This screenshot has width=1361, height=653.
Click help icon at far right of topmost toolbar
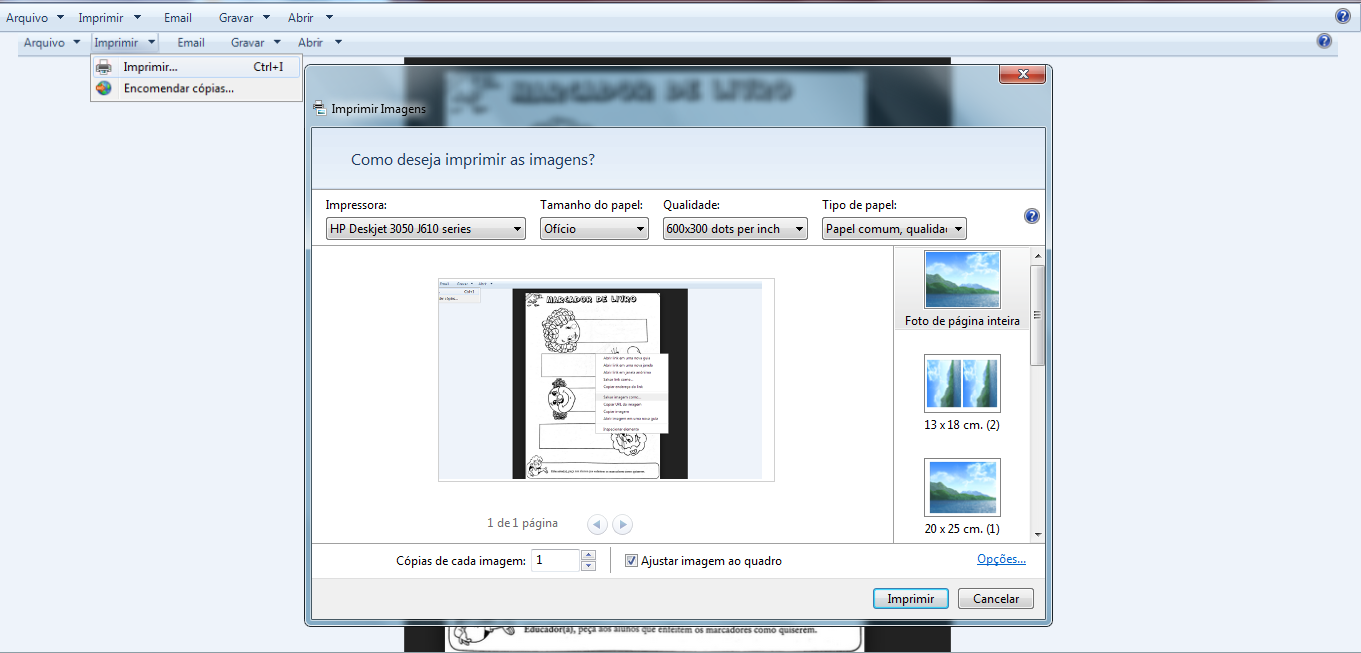pyautogui.click(x=1343, y=16)
